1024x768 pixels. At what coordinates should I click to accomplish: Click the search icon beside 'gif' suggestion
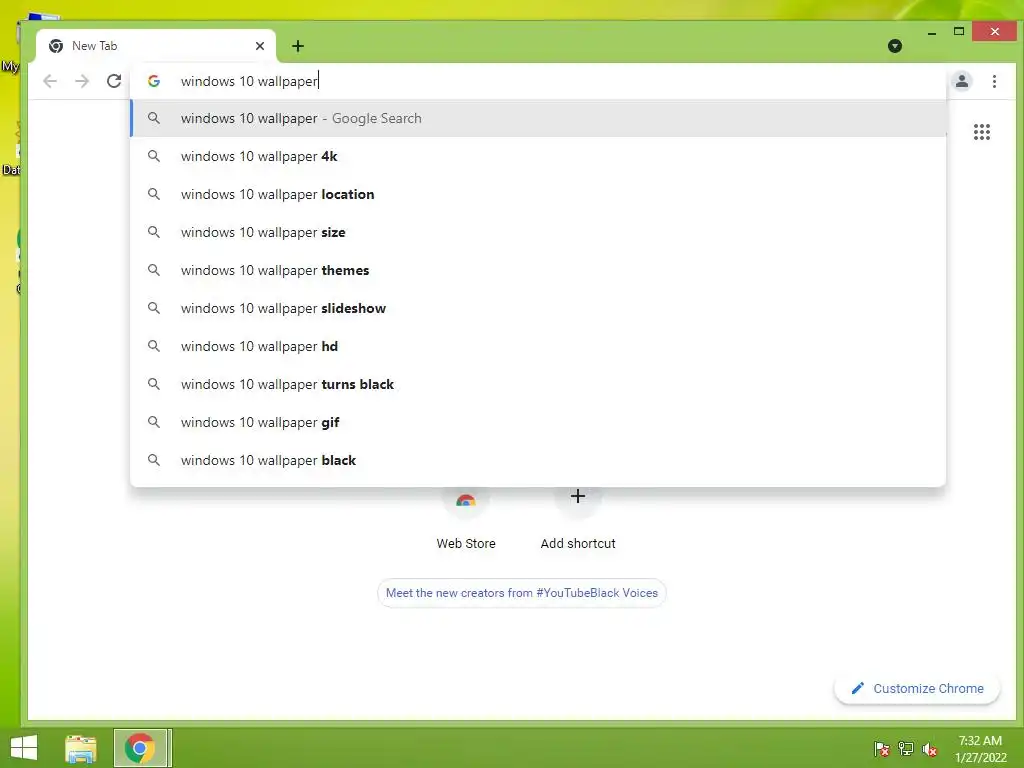[x=153, y=422]
